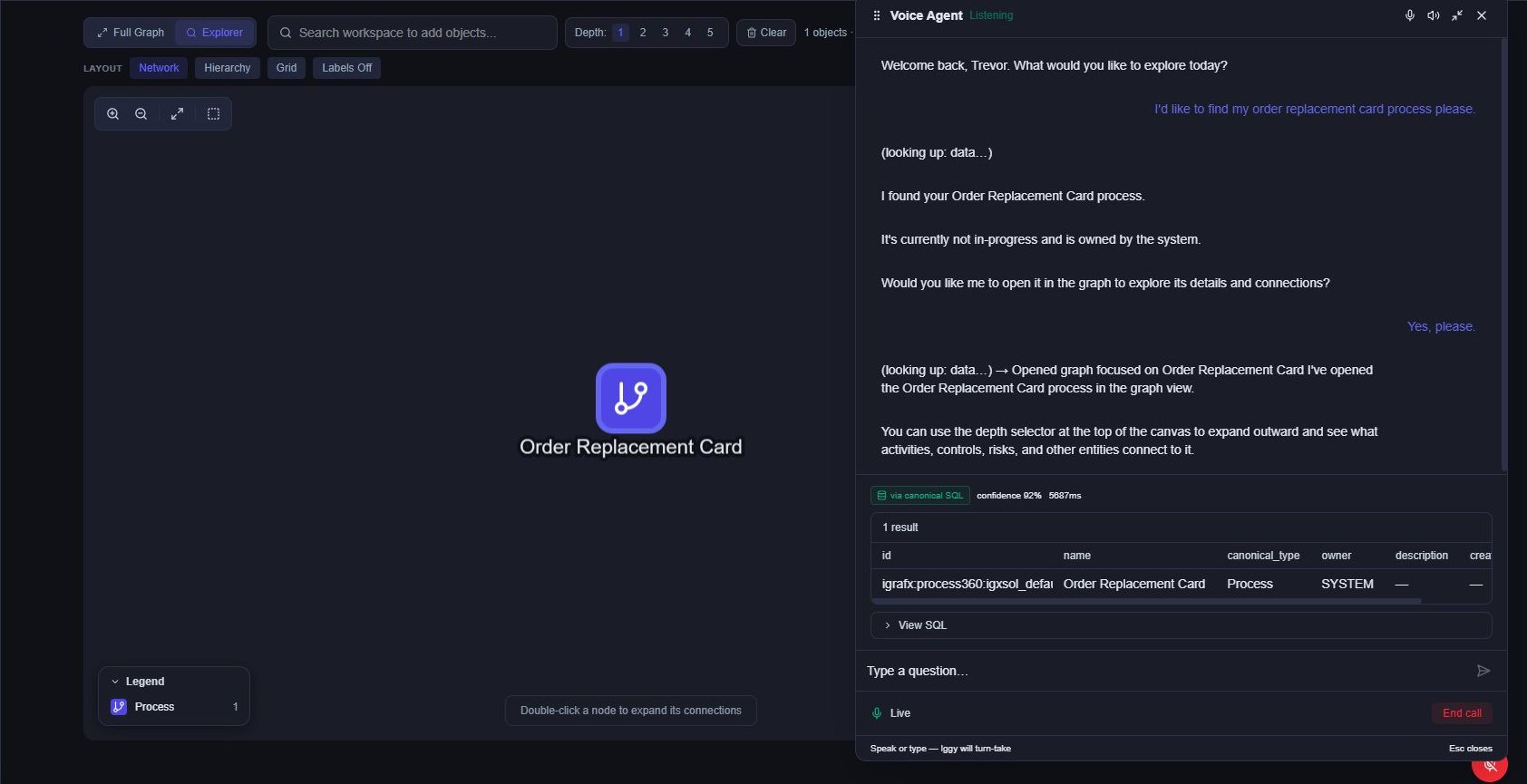
Task: Click the Type a question input field
Action: click(1165, 671)
